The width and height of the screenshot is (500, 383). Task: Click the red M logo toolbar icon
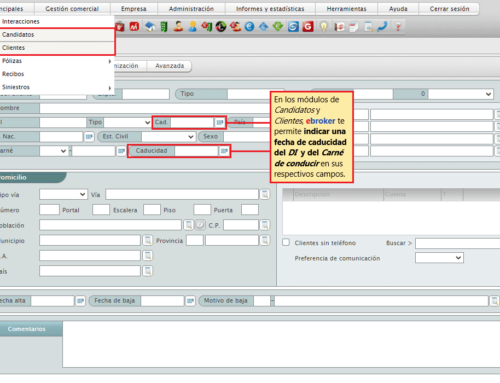click(134, 27)
